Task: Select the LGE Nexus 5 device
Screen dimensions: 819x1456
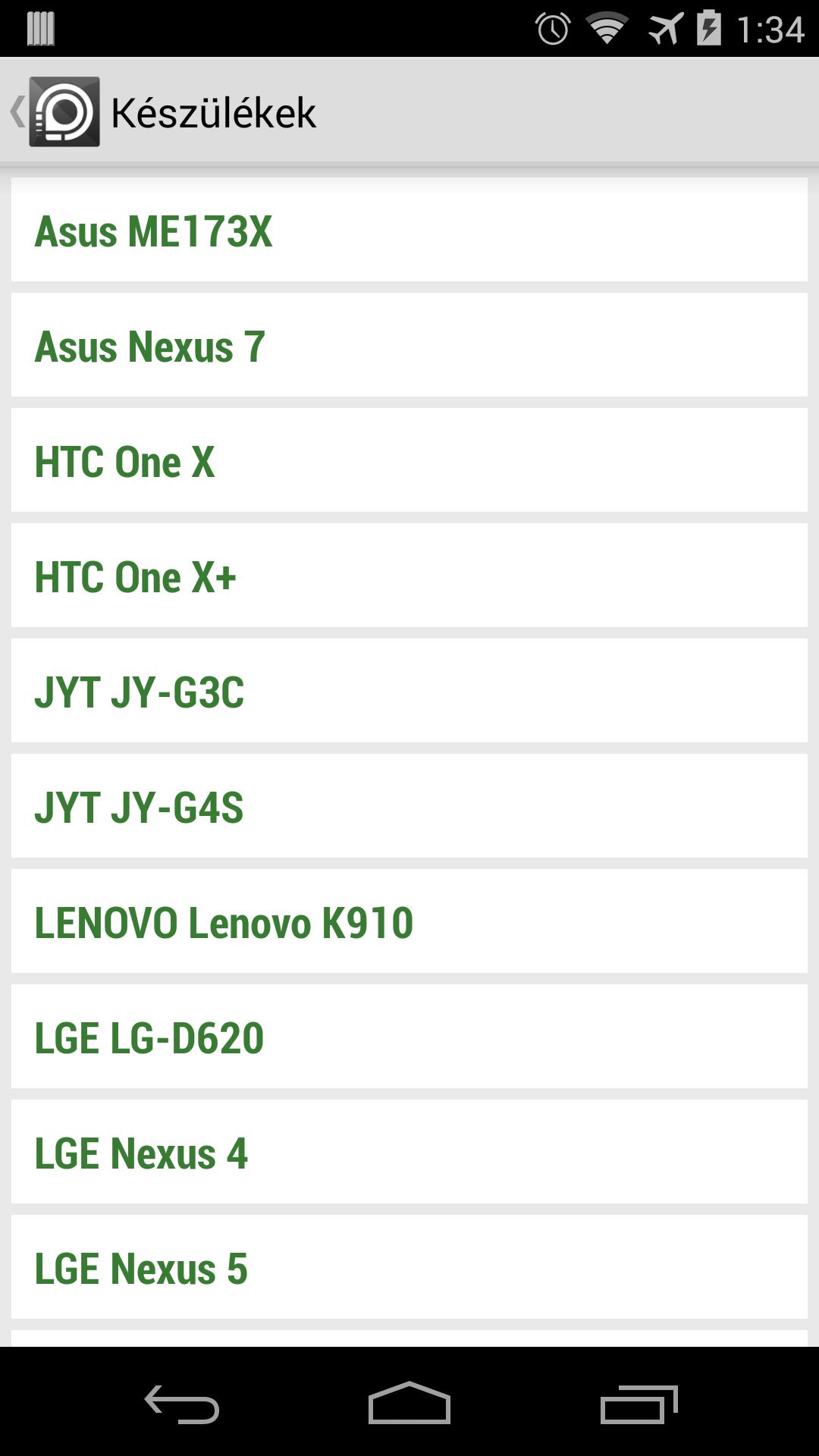Action: pyautogui.click(x=409, y=1267)
